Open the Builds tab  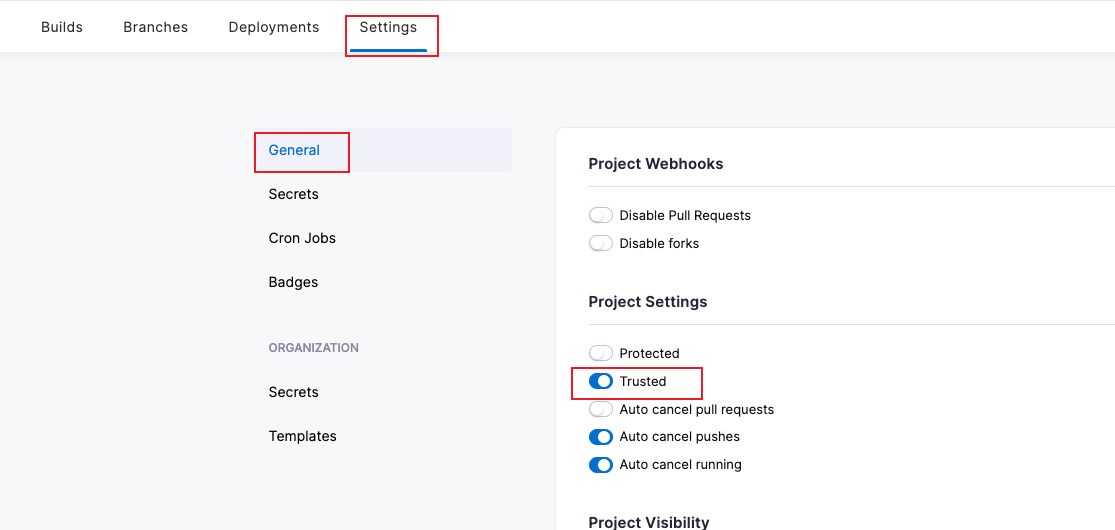pos(62,27)
